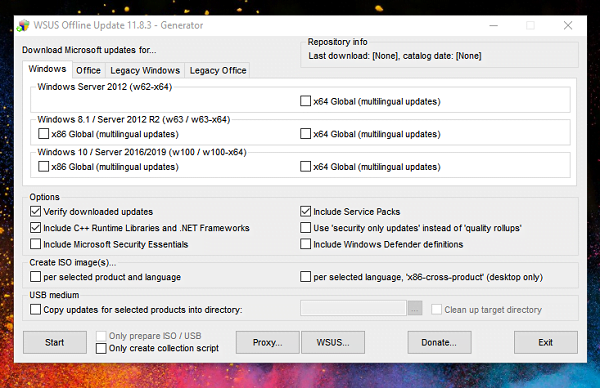
Task: Click the USB target directory text field
Action: (353, 308)
